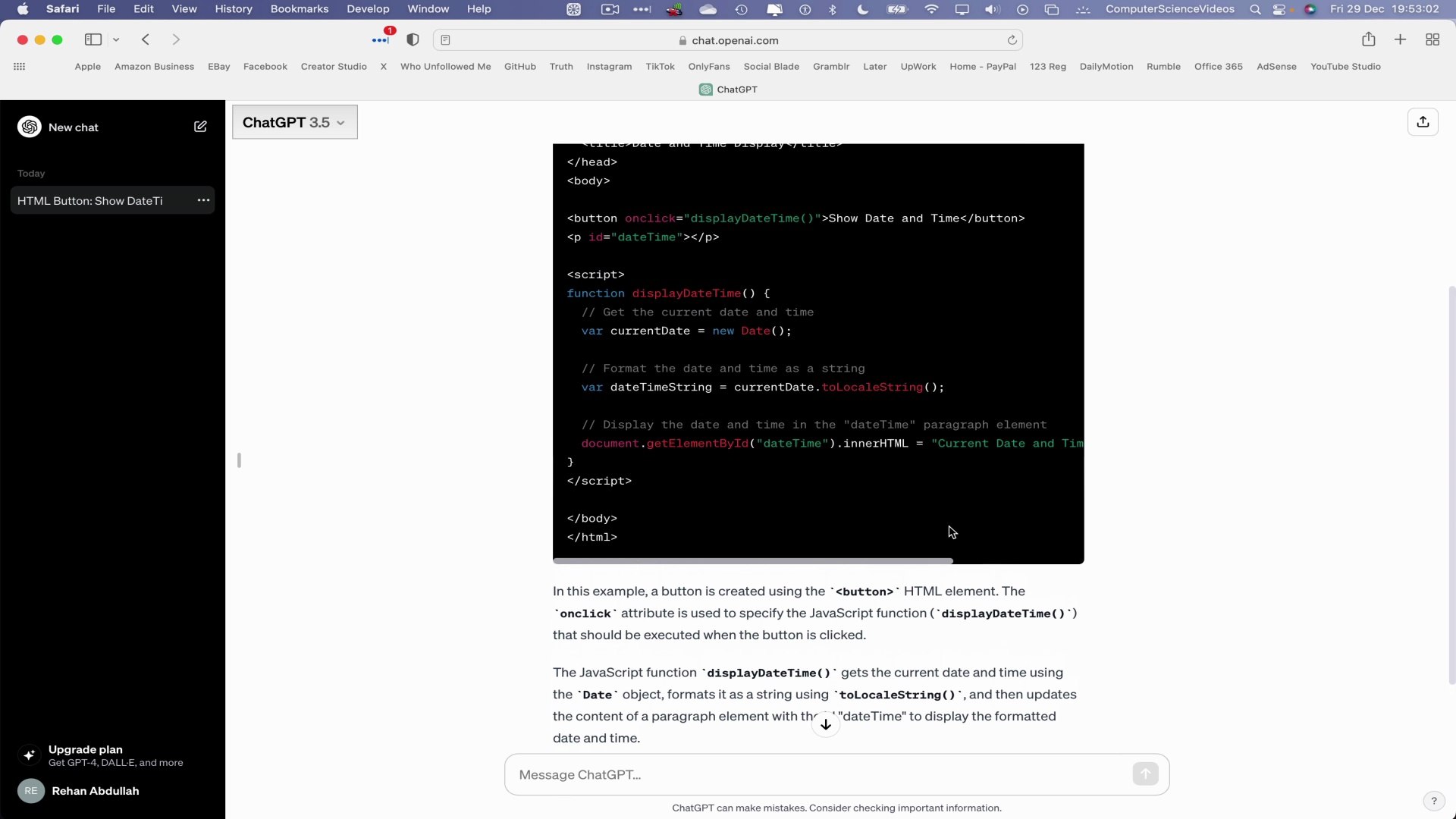Open ChatGPT help via the question mark icon
1456x819 pixels.
tap(1433, 800)
